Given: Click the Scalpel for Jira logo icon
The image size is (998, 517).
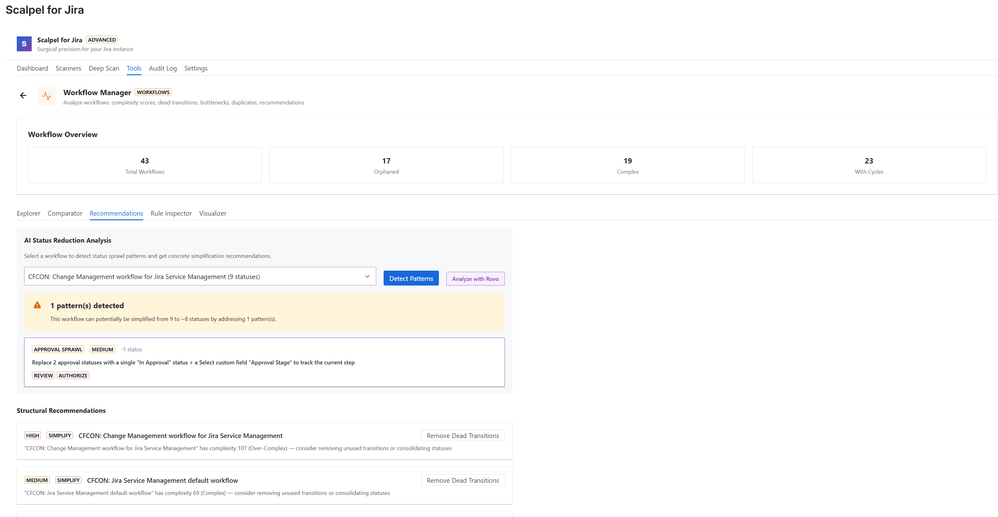Looking at the screenshot, I should point(24,44).
